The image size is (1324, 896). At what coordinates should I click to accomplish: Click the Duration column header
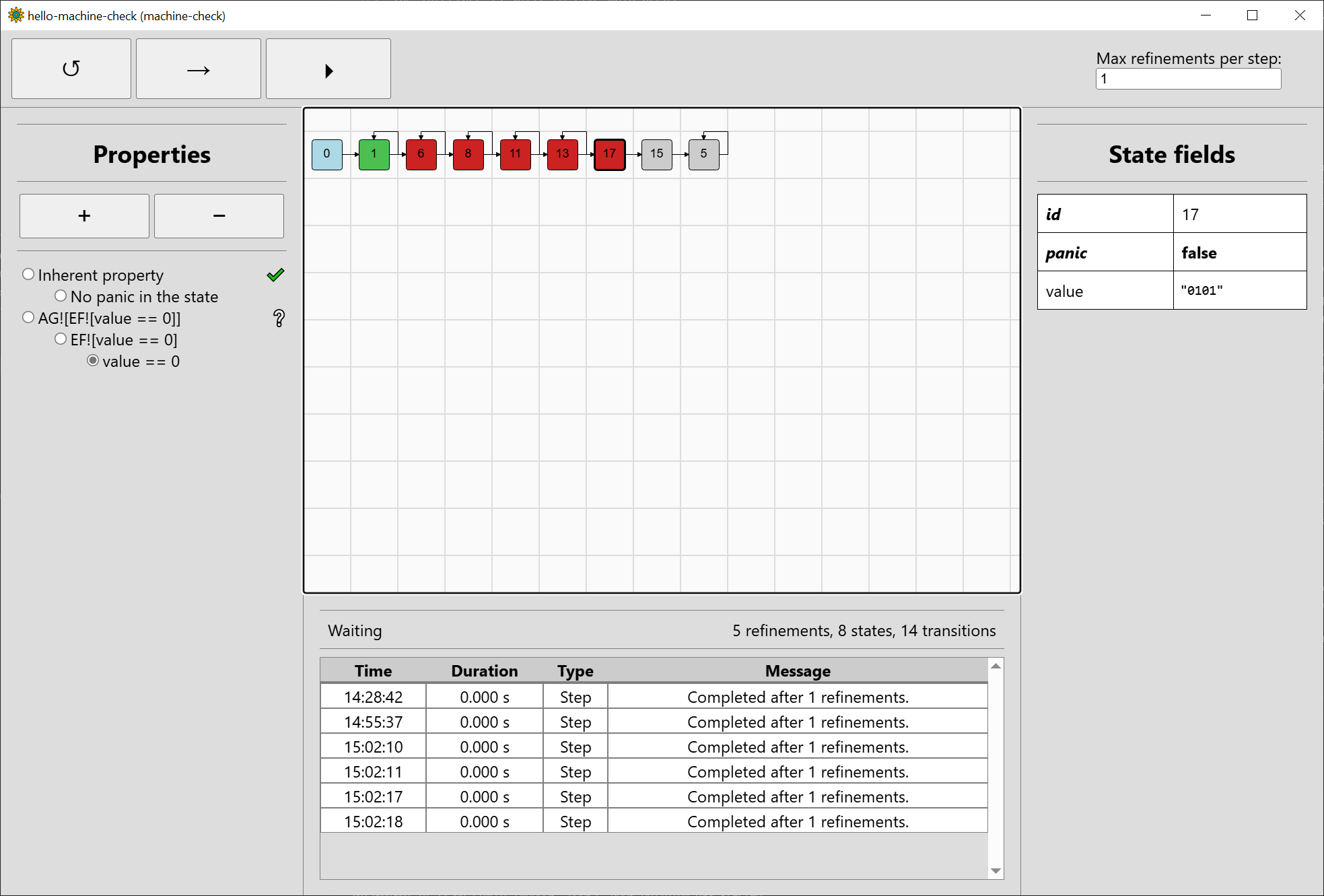pyautogui.click(x=484, y=670)
